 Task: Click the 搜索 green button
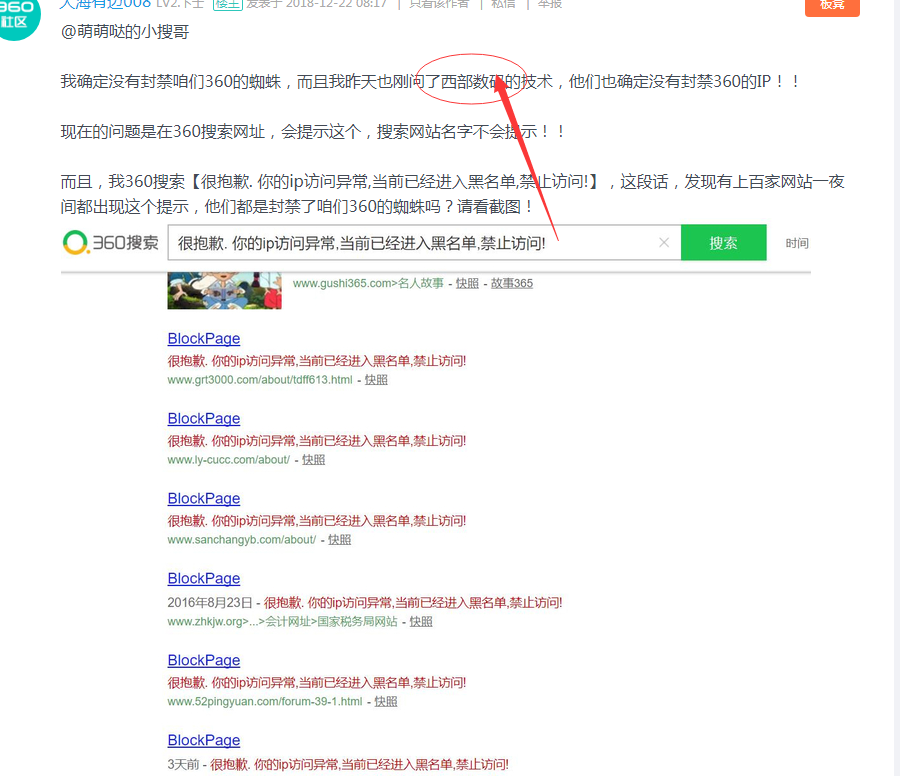[x=723, y=243]
